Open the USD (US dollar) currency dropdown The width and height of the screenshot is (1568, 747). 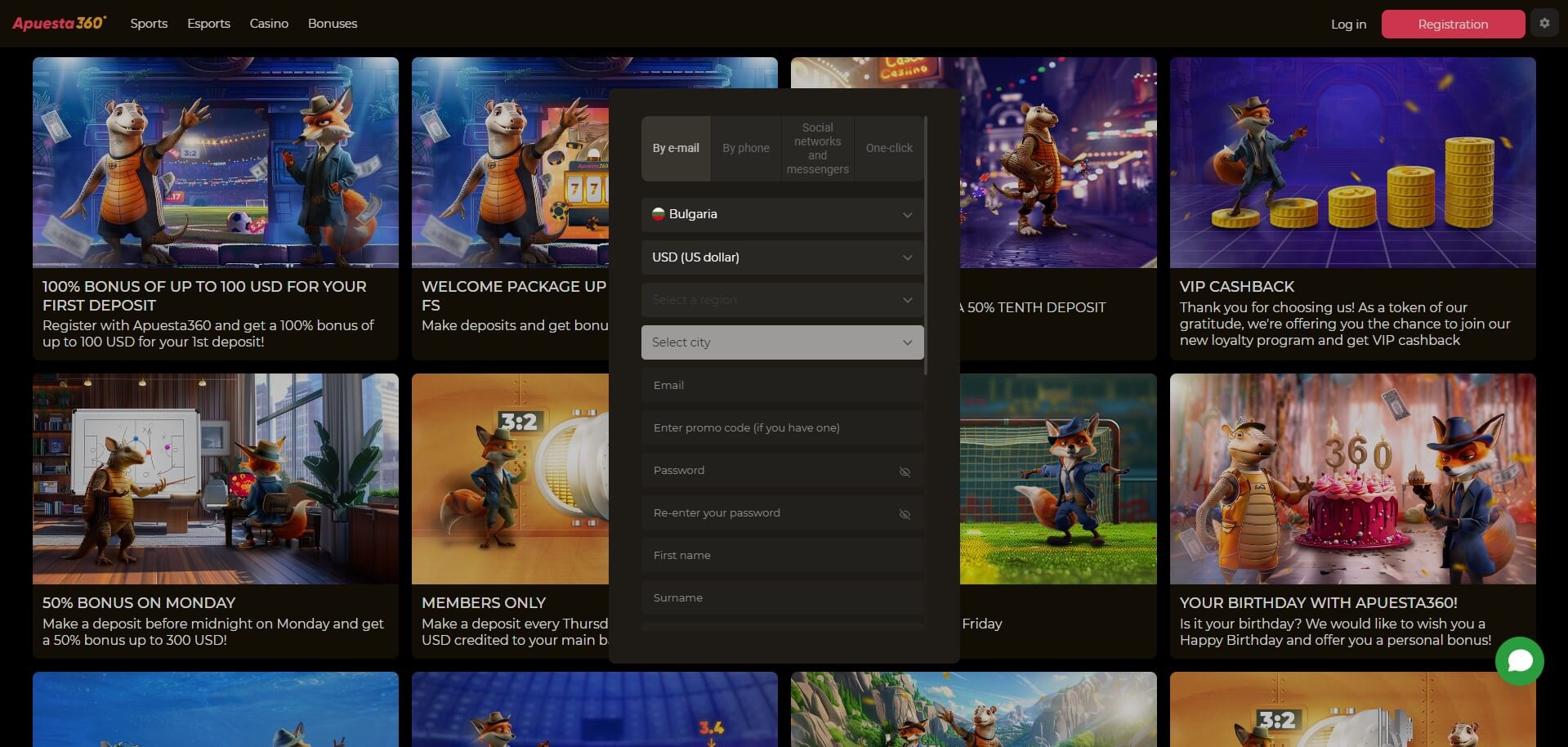tap(783, 257)
